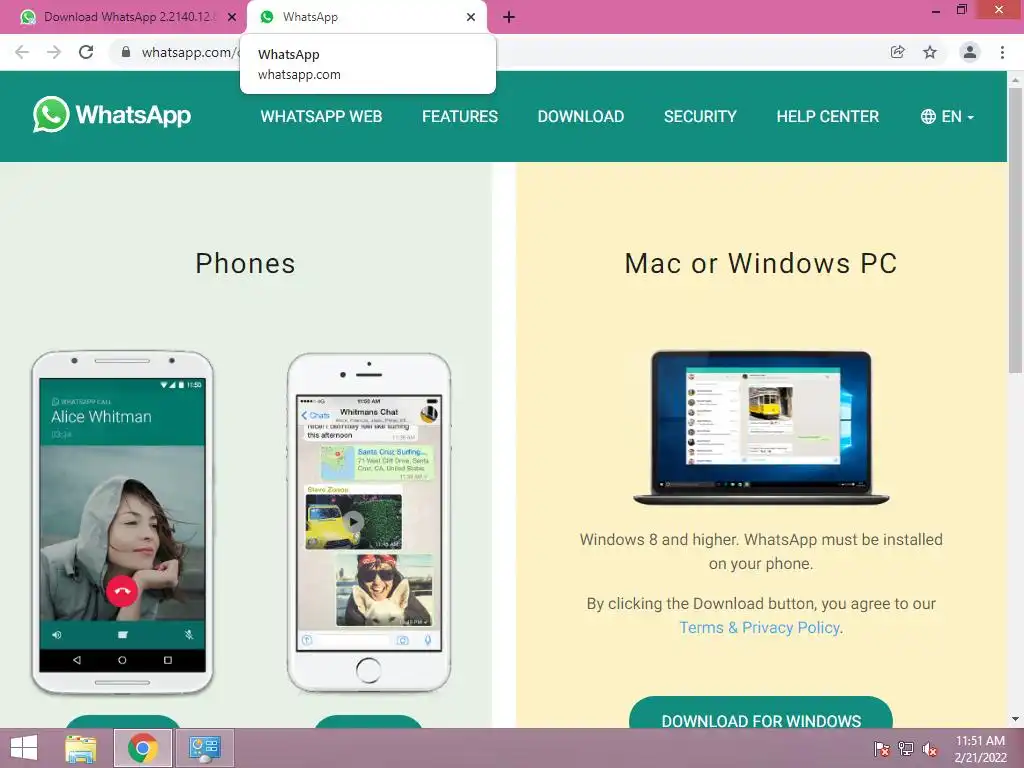This screenshot has width=1024, height=768.
Task: Open Control Panel taskbar icon
Action: coord(204,748)
